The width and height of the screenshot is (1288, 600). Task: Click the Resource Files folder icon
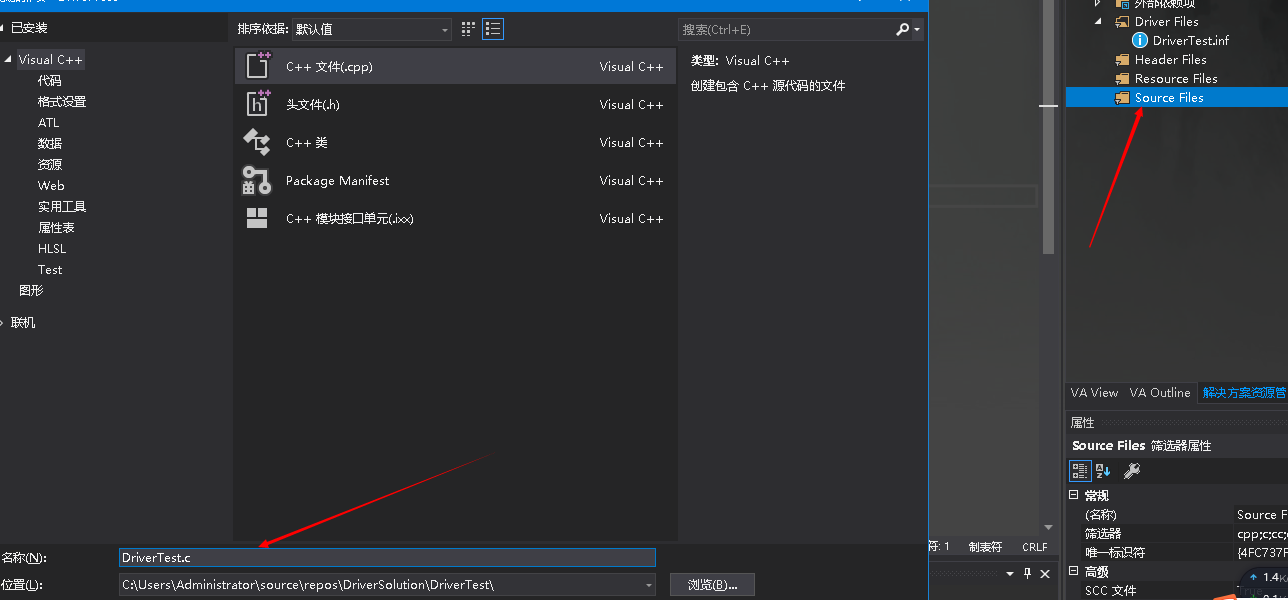click(x=1123, y=78)
